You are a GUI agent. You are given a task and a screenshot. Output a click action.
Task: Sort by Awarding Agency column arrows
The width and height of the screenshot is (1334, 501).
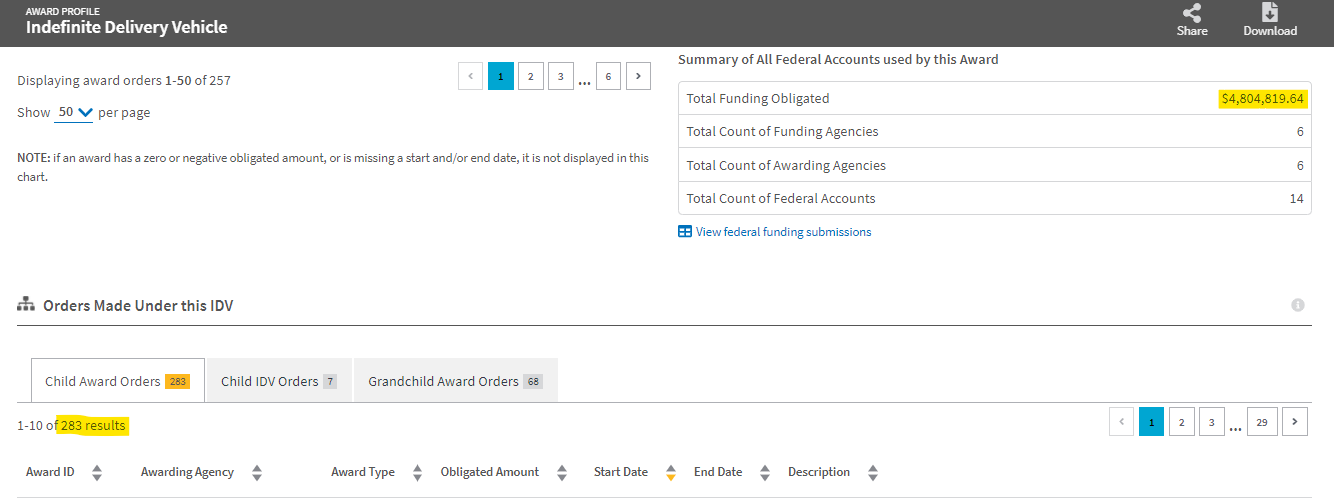coord(257,472)
